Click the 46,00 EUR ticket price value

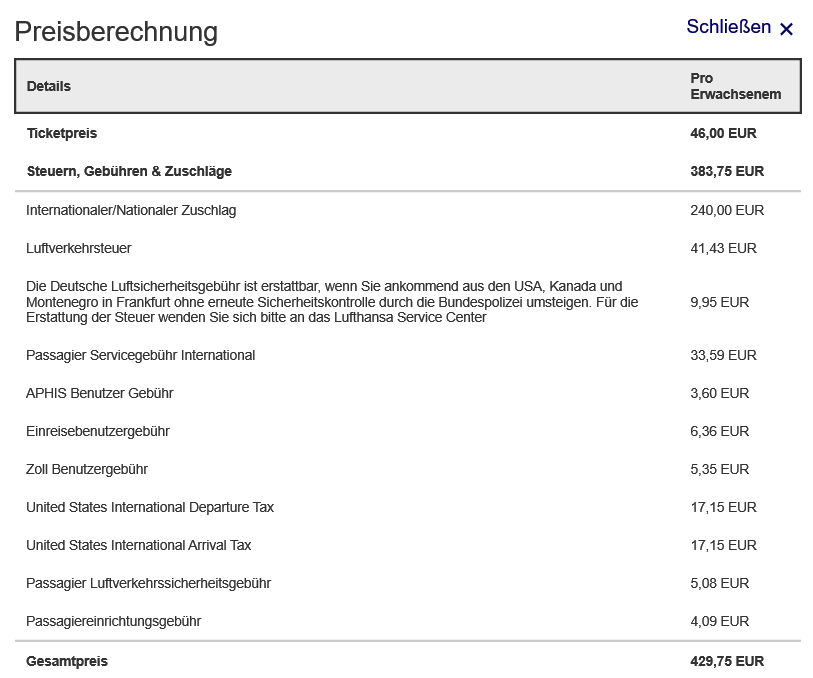pos(723,133)
